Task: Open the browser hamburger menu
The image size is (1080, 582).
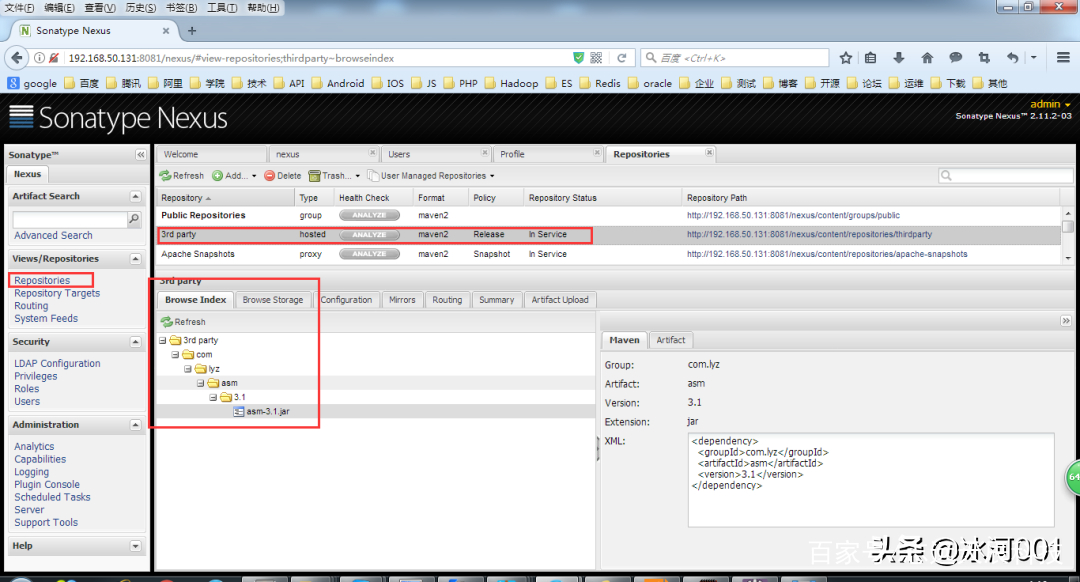Action: pyautogui.click(x=1063, y=58)
